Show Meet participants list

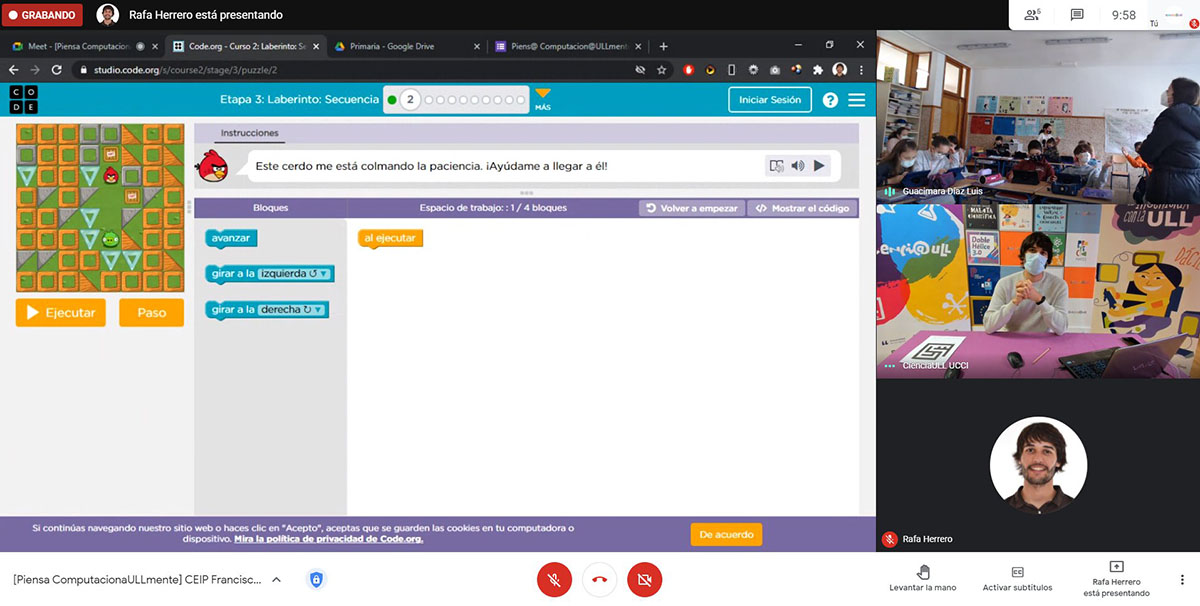point(1032,15)
